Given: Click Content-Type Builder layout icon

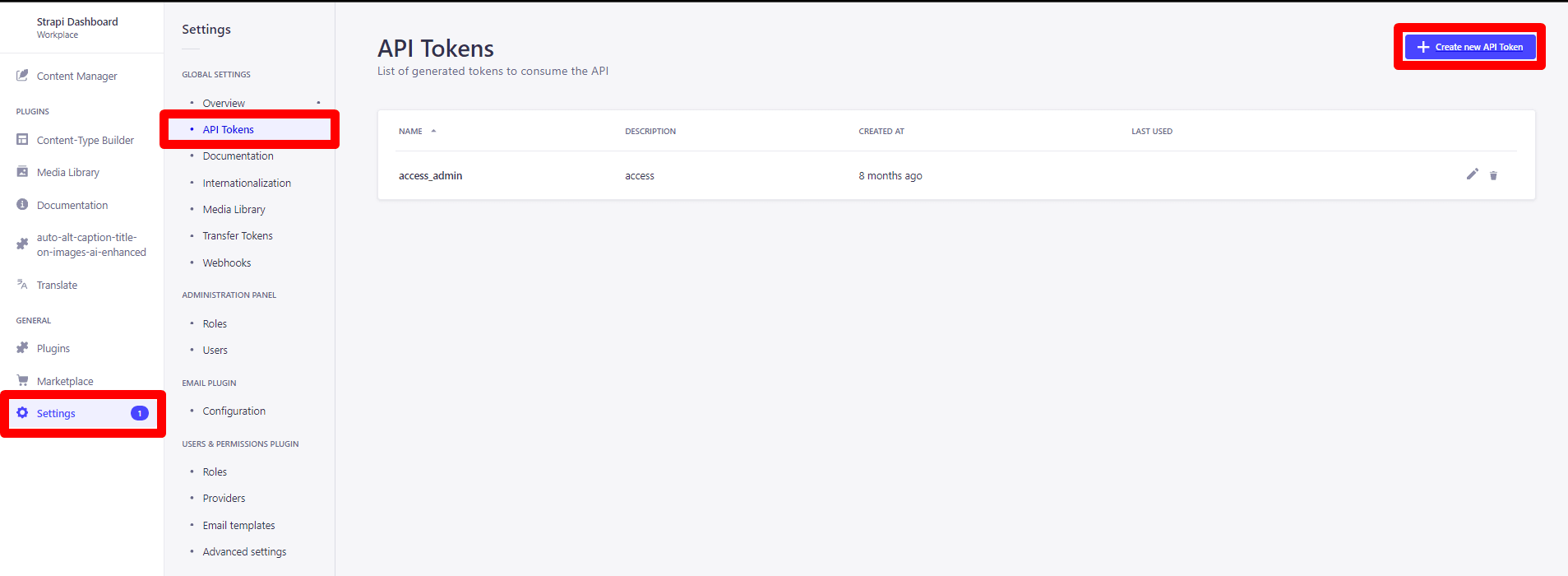Looking at the screenshot, I should [x=22, y=140].
